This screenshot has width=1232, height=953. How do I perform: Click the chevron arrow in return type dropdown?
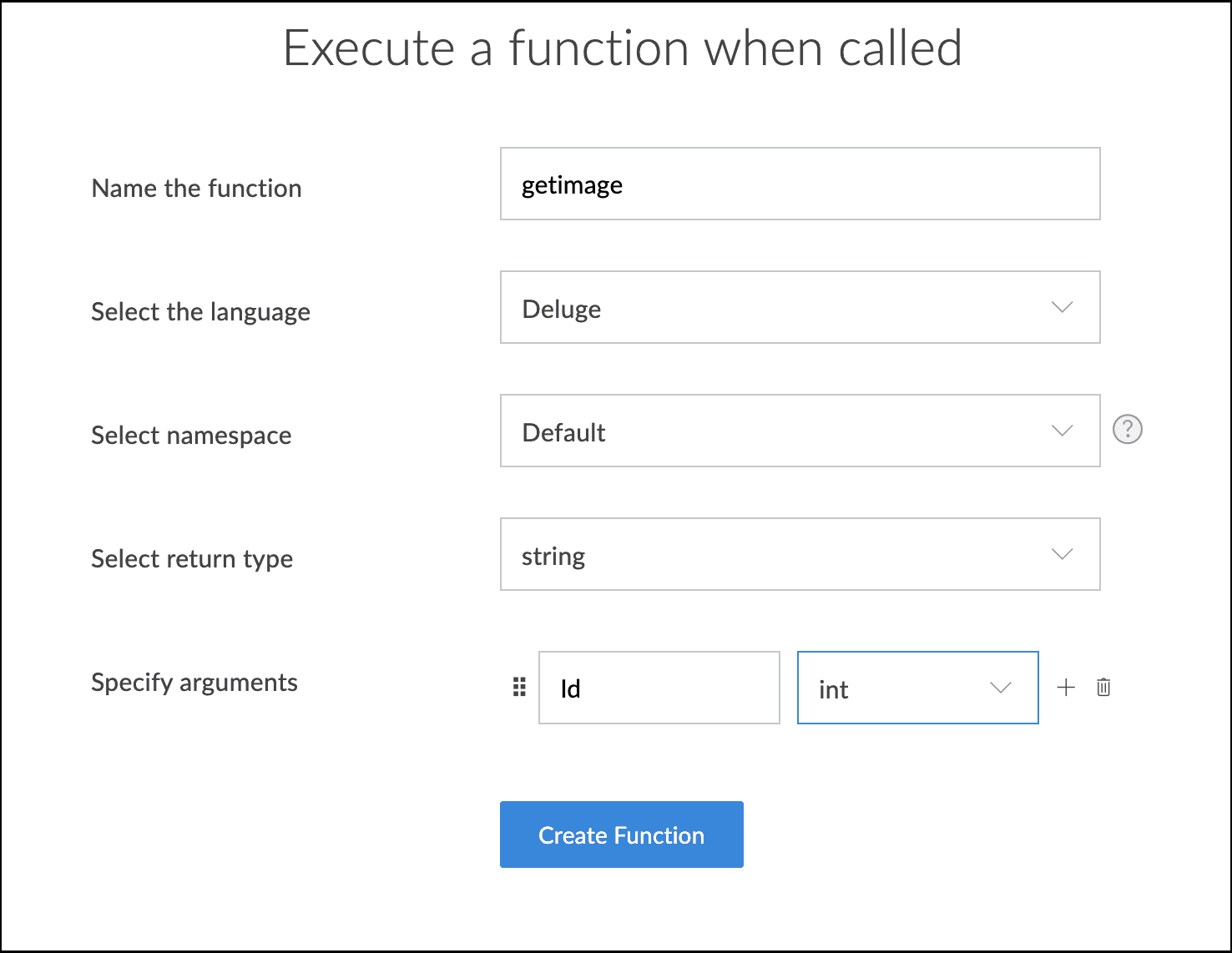pos(1062,554)
